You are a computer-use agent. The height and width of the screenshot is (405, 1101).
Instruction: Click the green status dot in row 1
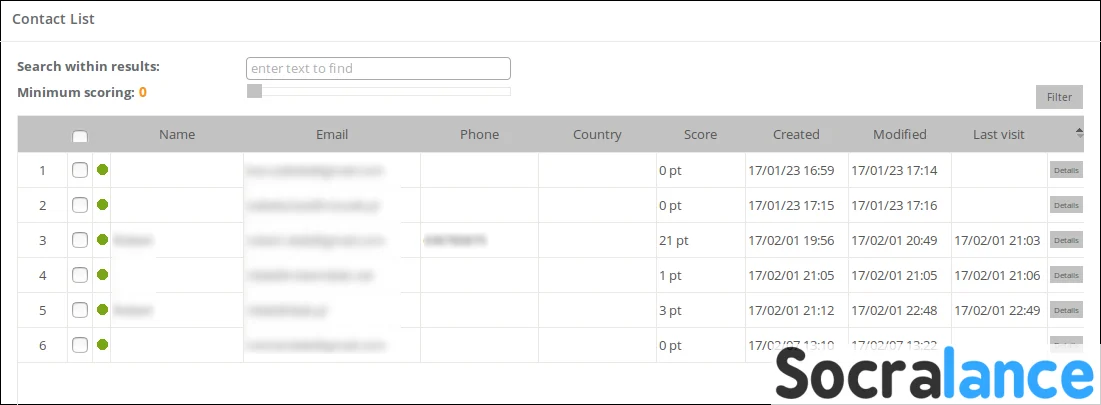pyautogui.click(x=102, y=170)
